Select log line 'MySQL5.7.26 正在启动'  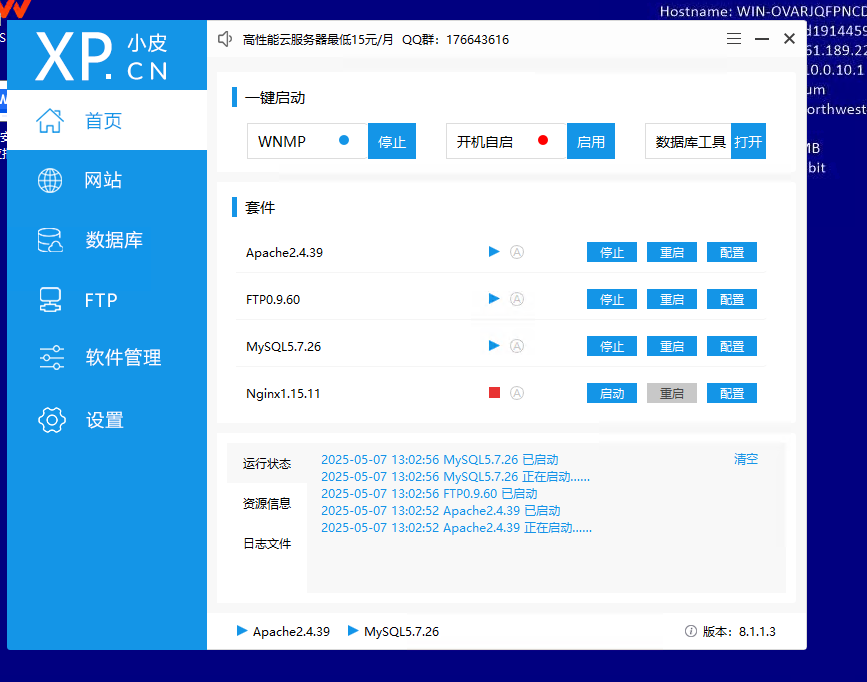pyautogui.click(x=456, y=477)
